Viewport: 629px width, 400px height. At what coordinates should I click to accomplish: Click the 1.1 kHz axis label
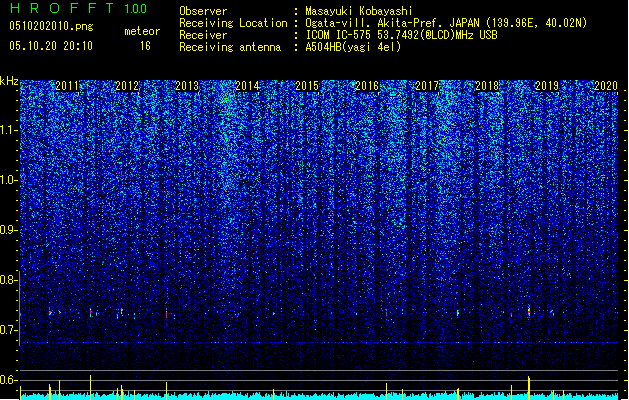9,130
